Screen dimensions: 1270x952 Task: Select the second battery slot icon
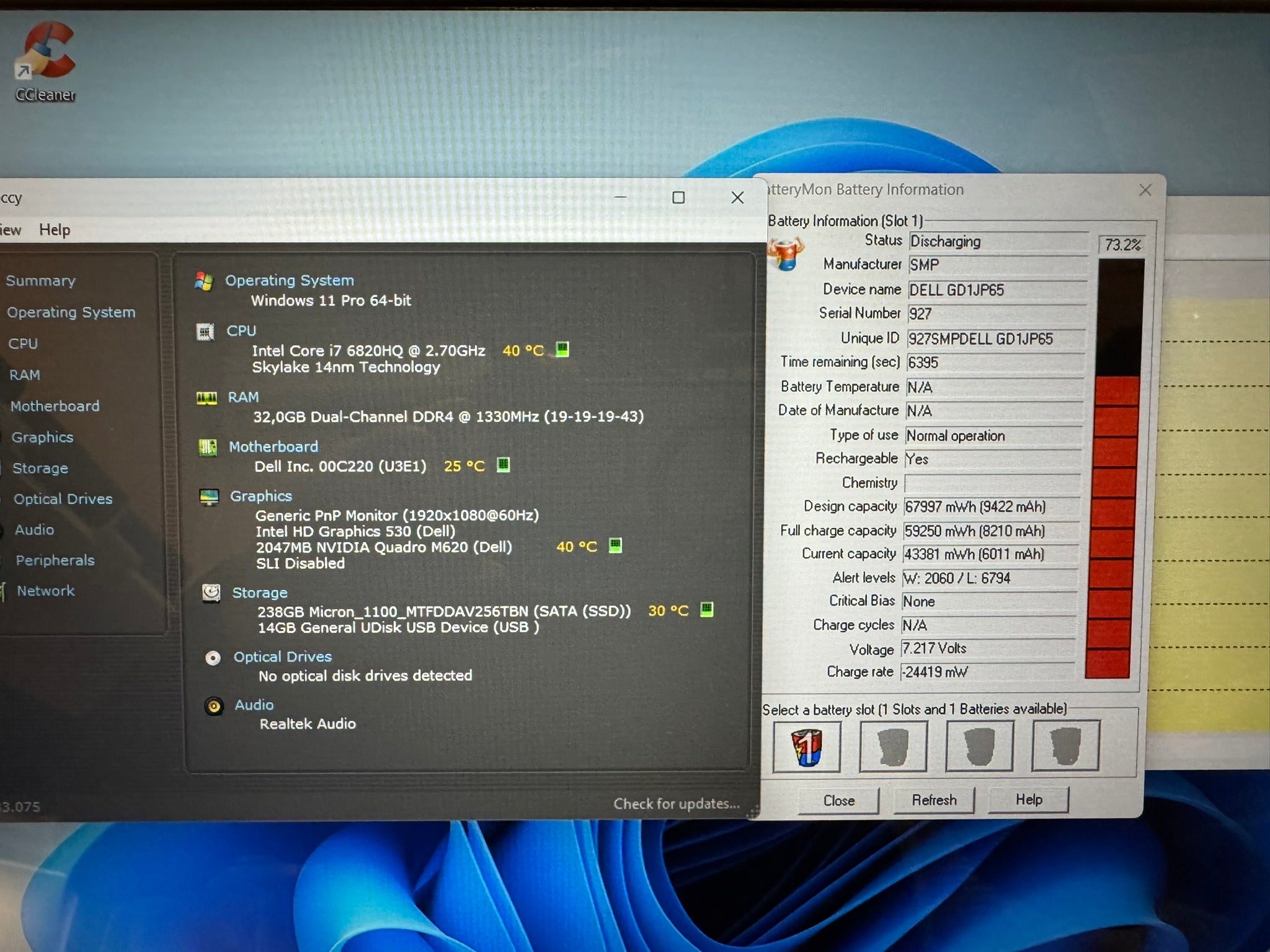(893, 746)
